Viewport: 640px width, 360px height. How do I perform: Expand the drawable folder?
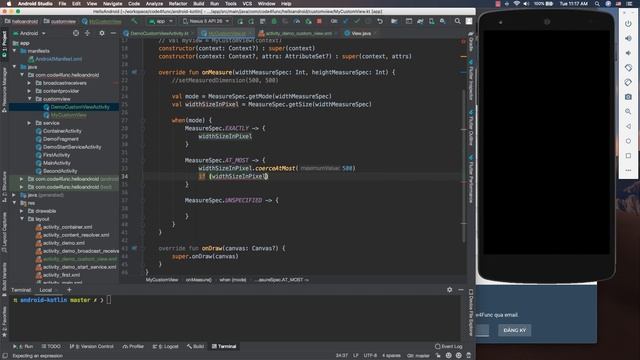coord(22,211)
